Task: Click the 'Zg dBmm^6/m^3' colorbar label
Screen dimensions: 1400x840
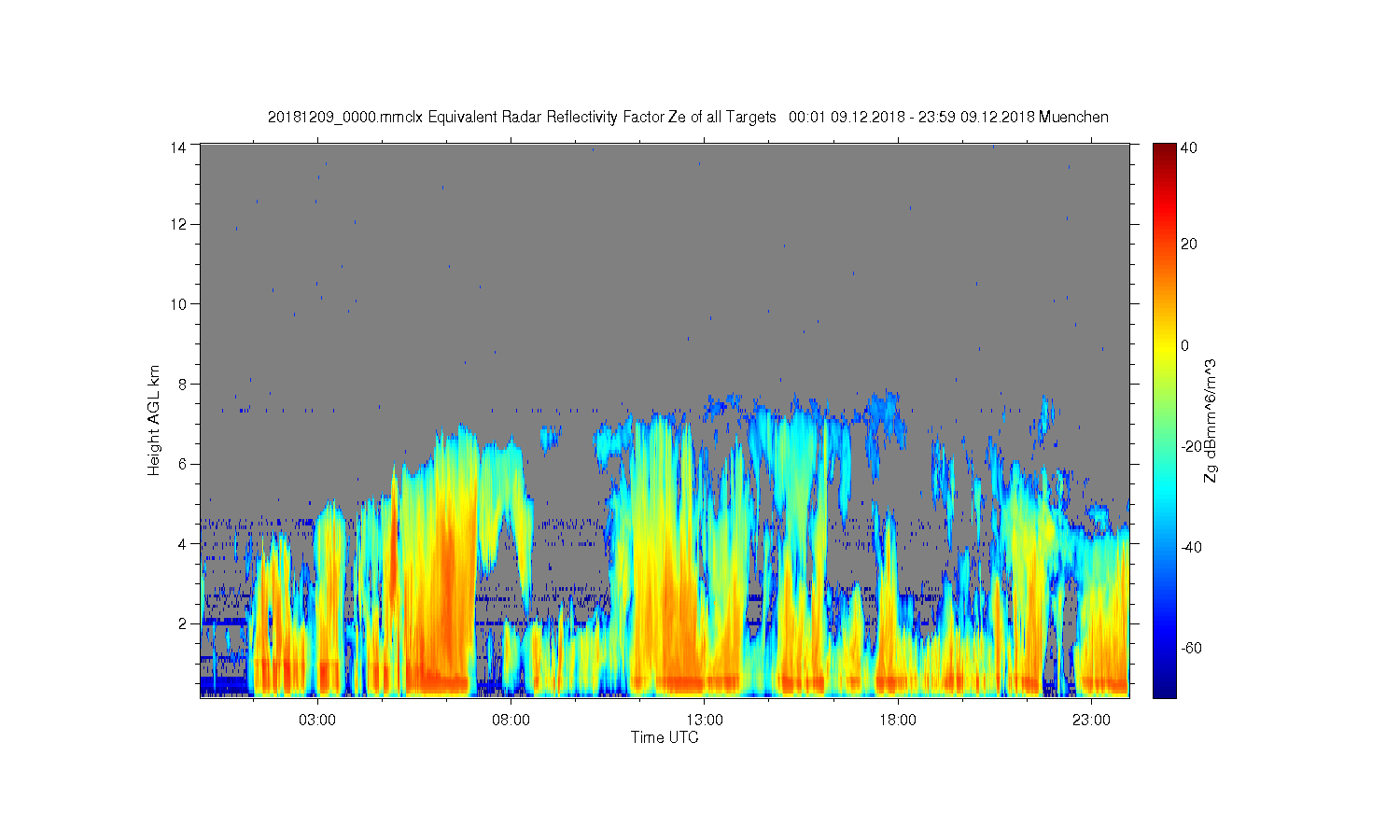Action: (x=1211, y=420)
